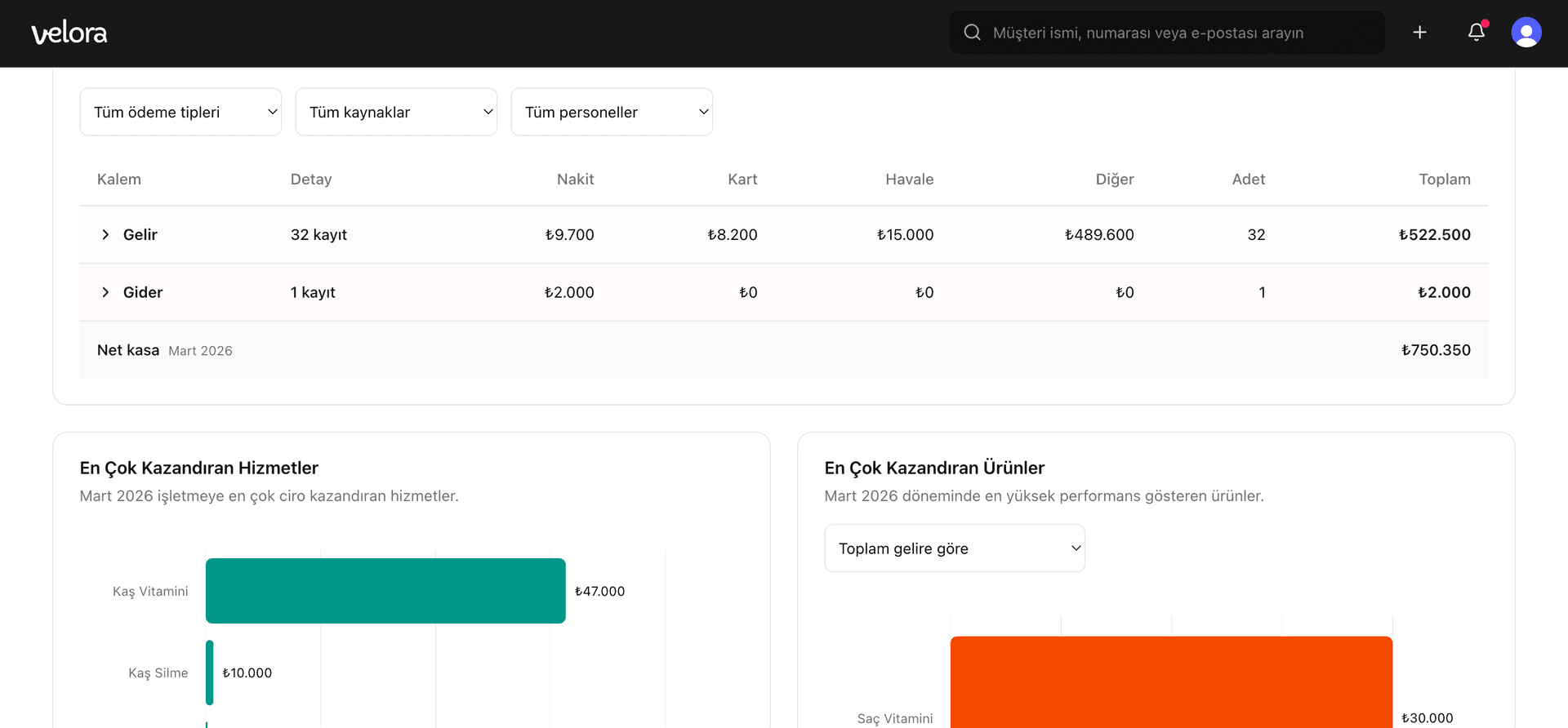
Task: Open the Tüm kaynaklar dropdown
Action: coord(396,112)
